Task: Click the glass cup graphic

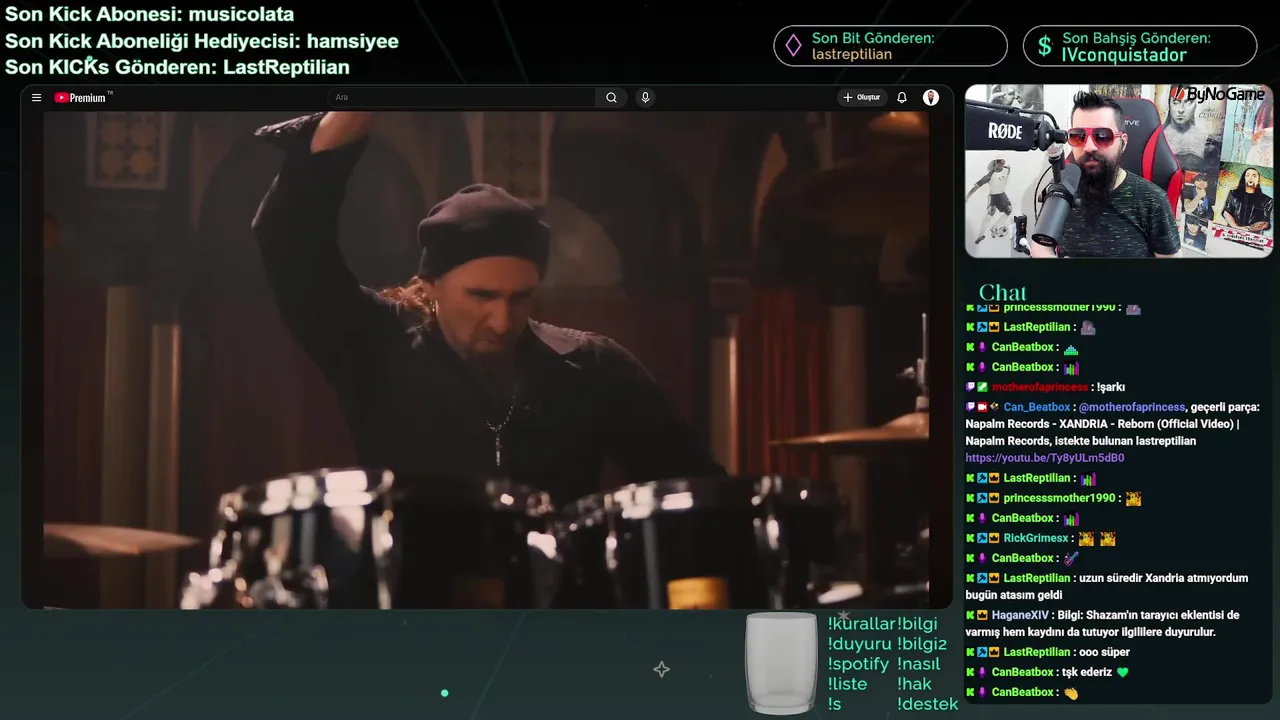Action: click(x=781, y=662)
